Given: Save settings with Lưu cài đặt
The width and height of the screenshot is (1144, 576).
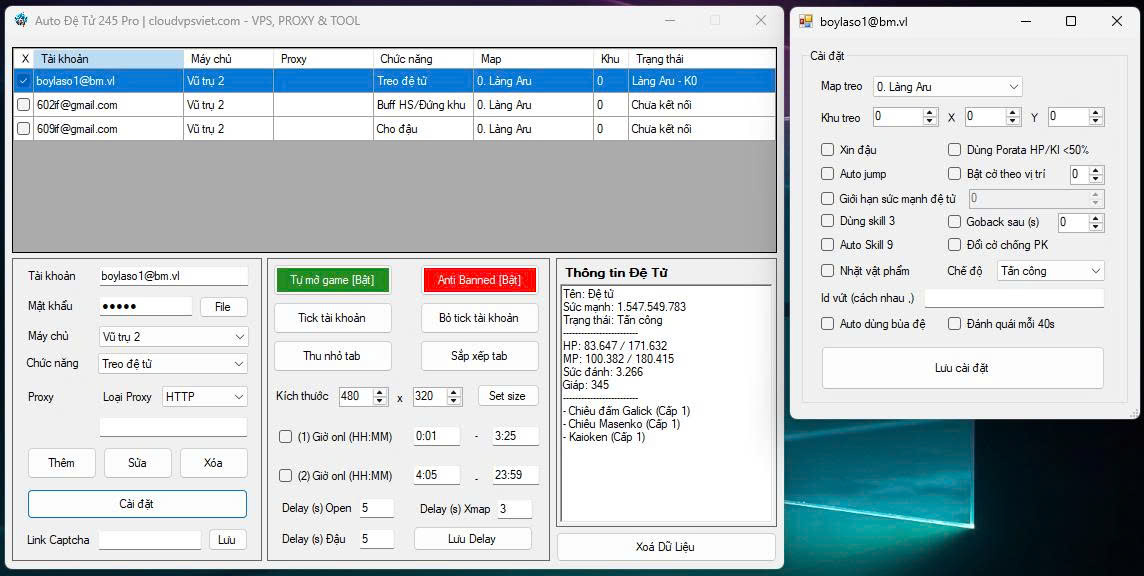Looking at the screenshot, I should (962, 368).
